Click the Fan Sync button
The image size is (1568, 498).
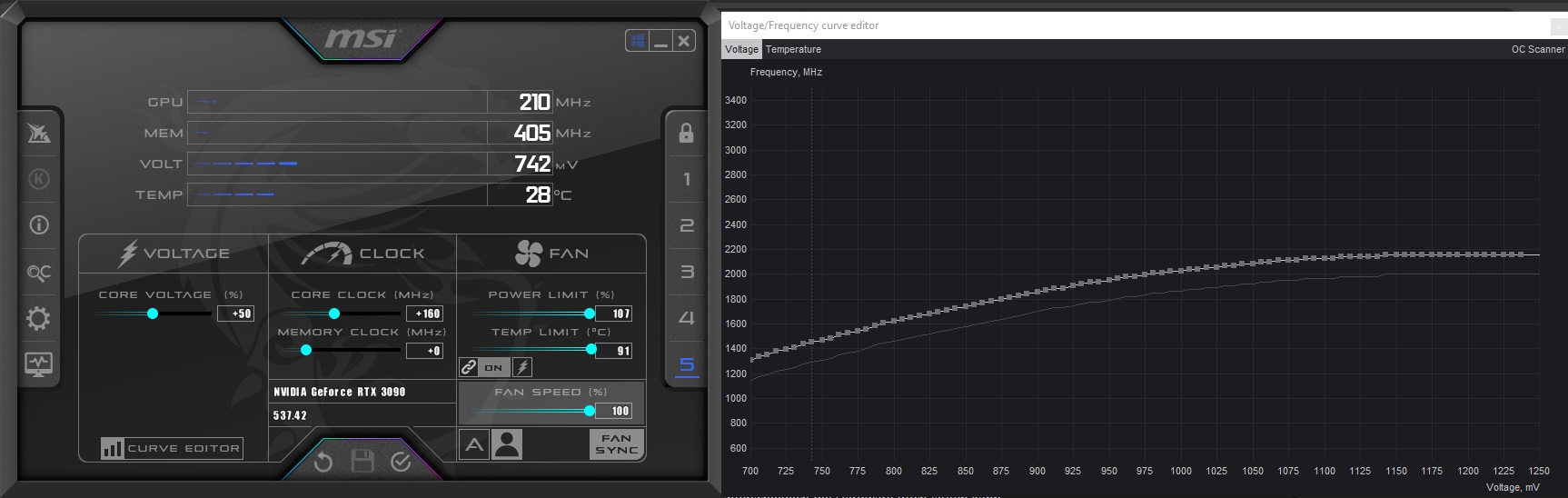pyautogui.click(x=616, y=444)
